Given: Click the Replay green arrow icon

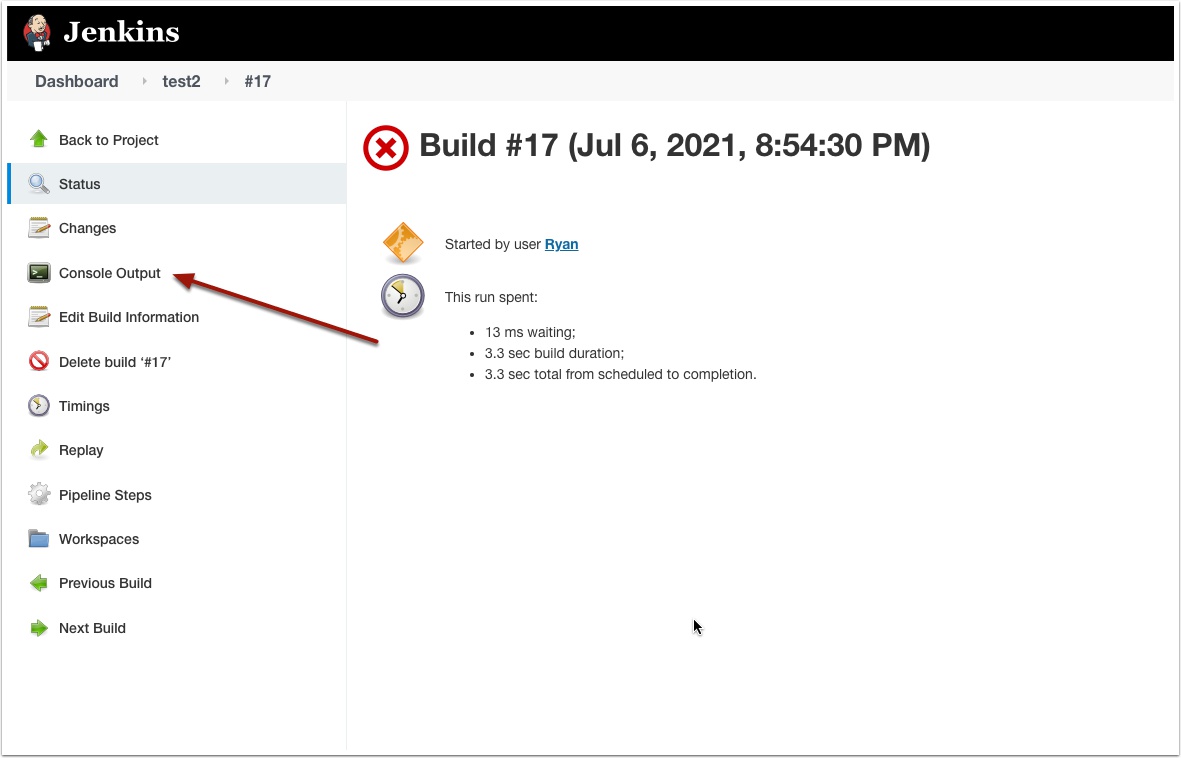Looking at the screenshot, I should (38, 450).
